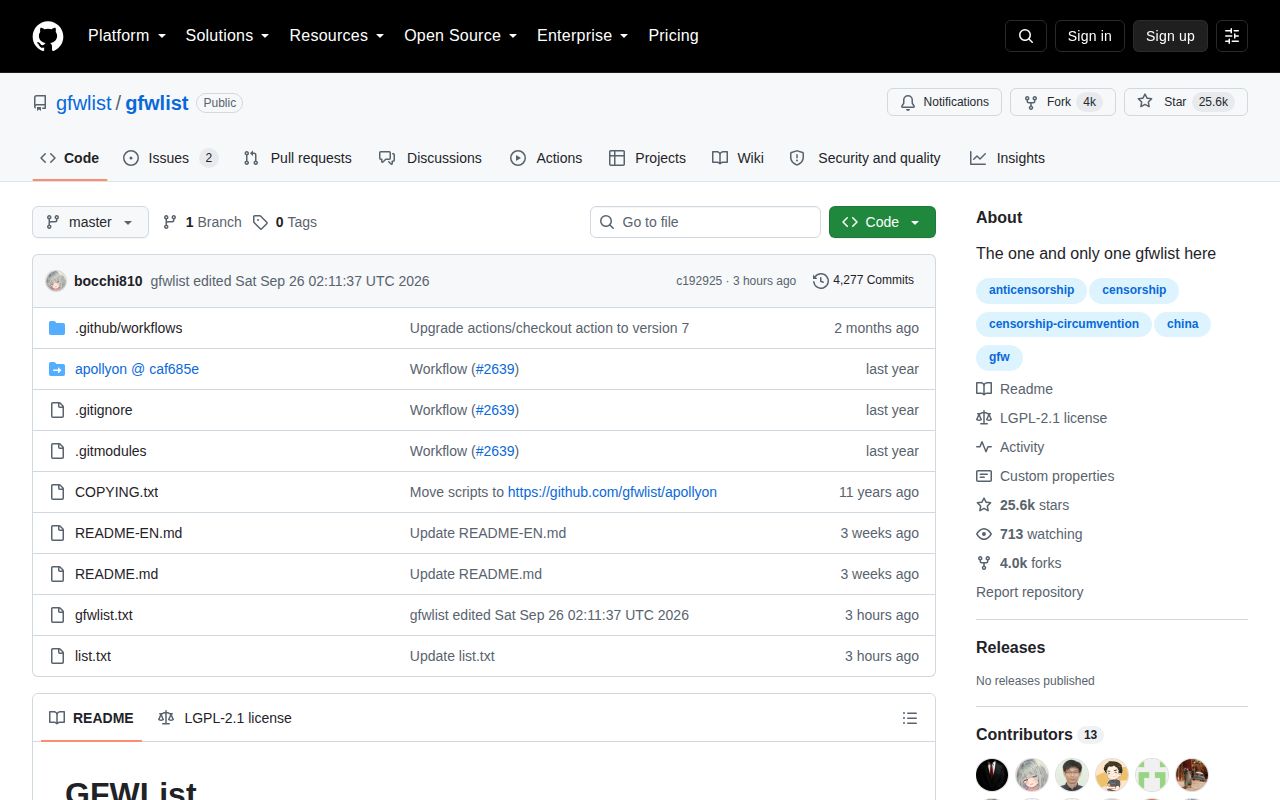
Task: Open the github.com/gfwlist/apollyon commit link
Action: pyautogui.click(x=612, y=492)
